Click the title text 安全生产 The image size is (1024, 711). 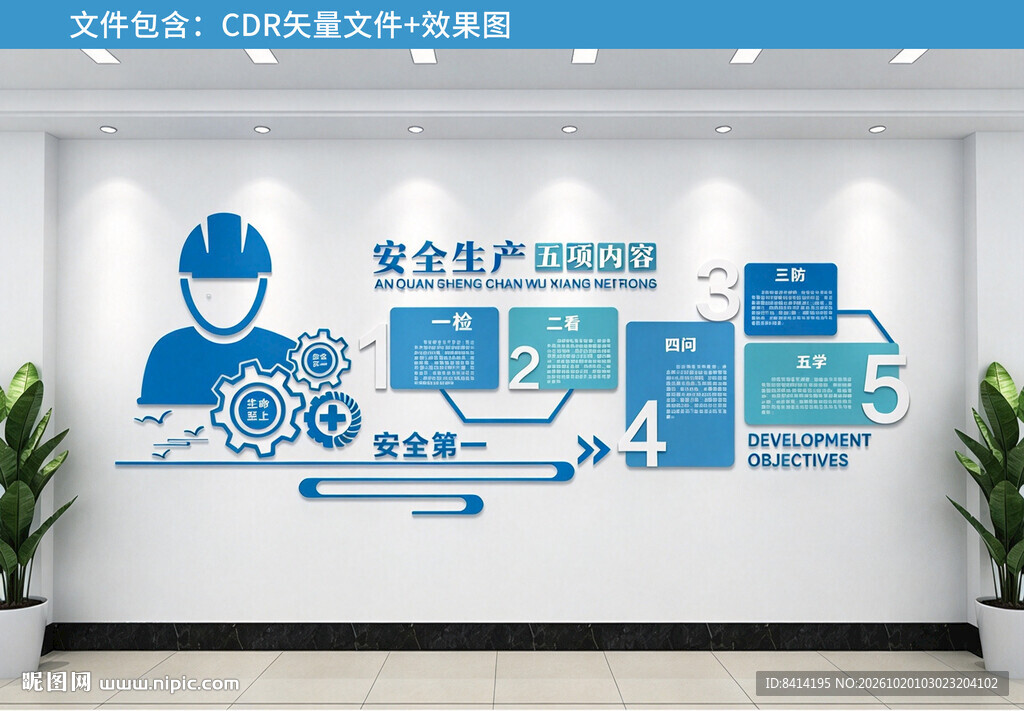click(x=449, y=257)
